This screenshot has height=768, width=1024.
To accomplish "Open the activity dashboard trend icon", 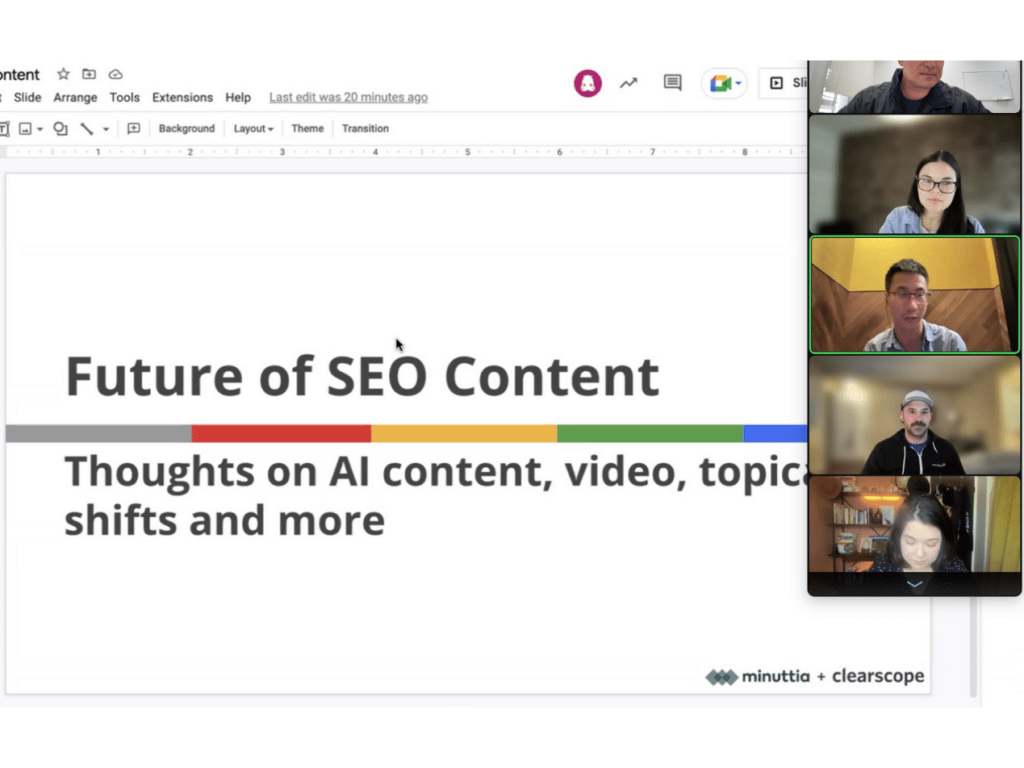I will coord(628,83).
